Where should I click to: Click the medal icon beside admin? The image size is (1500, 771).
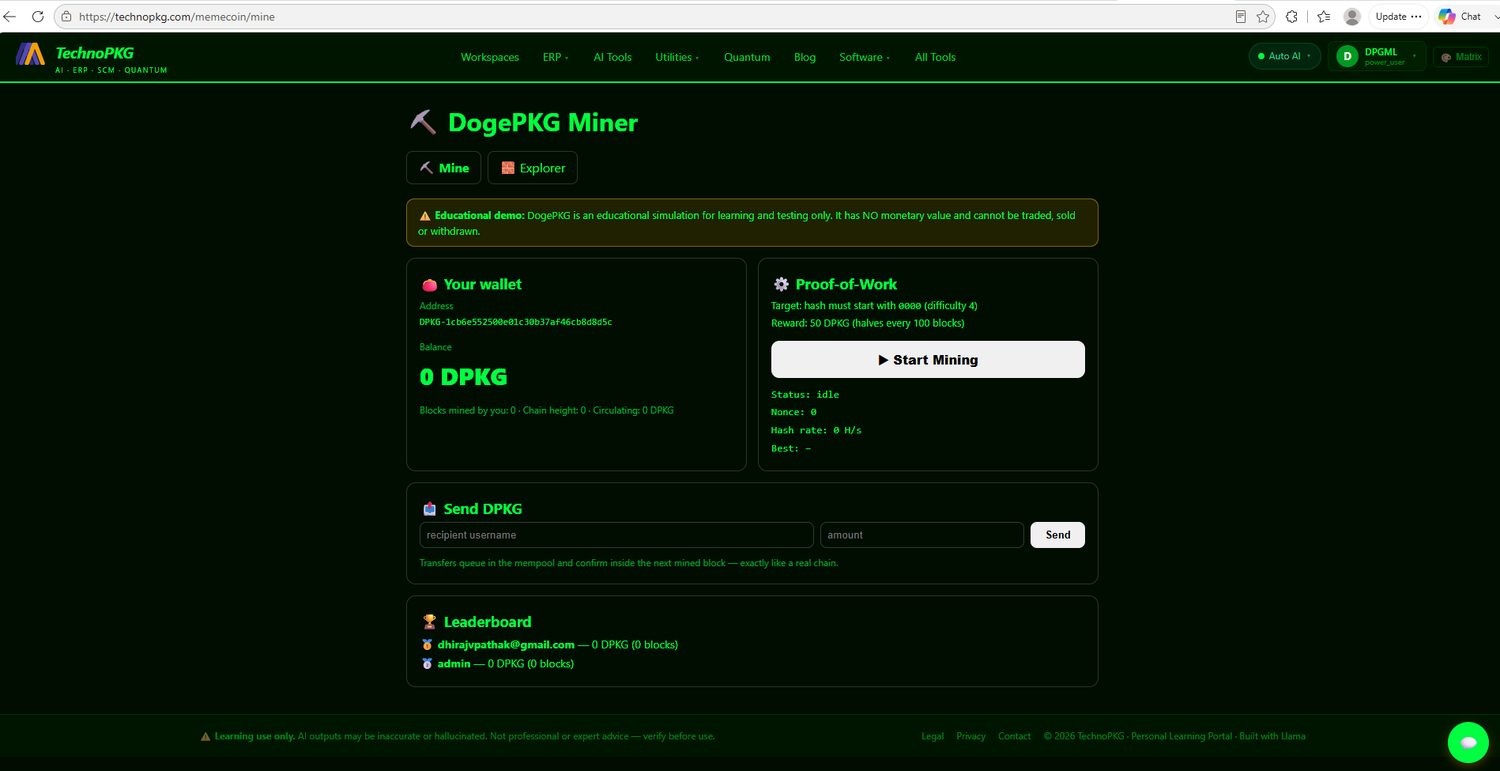pos(427,664)
